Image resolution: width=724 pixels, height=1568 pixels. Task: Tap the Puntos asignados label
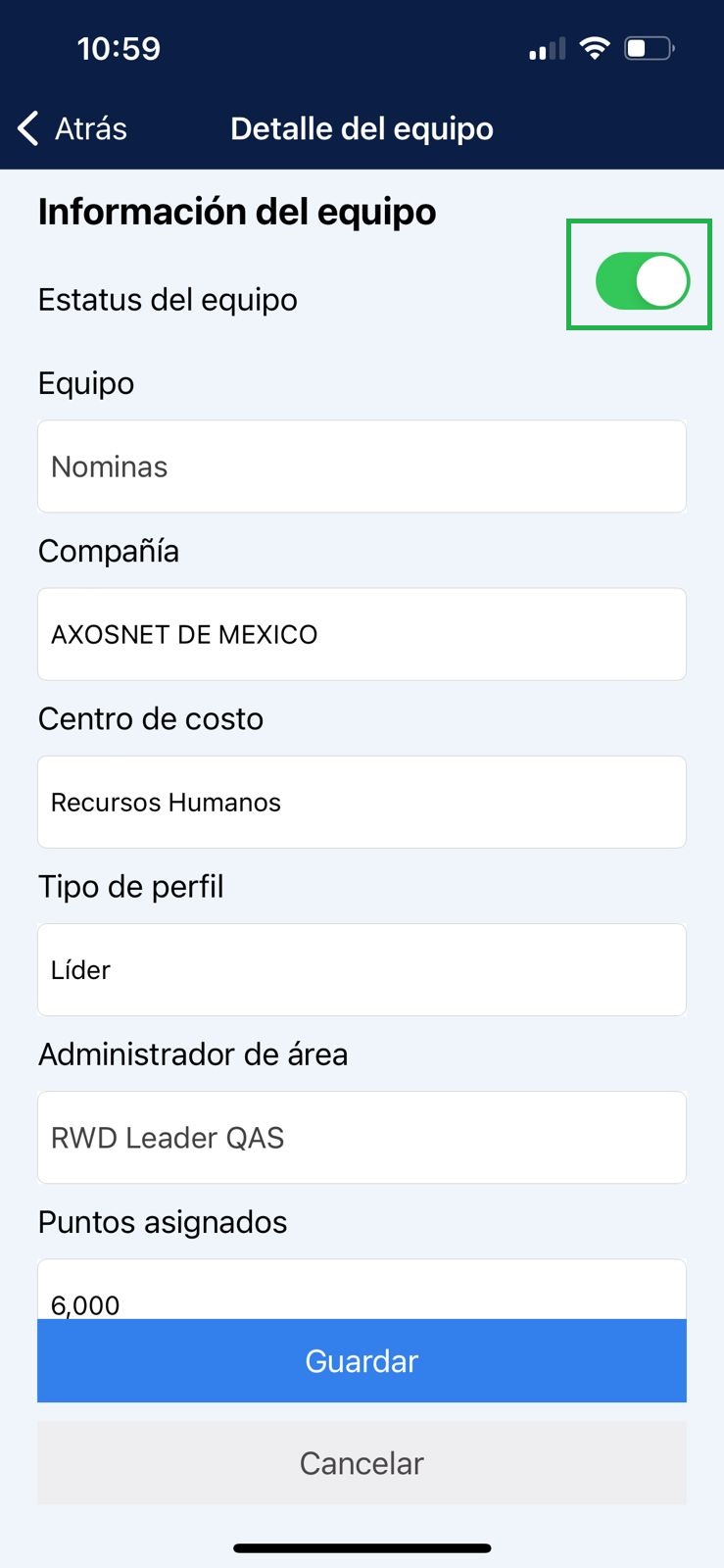[163, 1222]
